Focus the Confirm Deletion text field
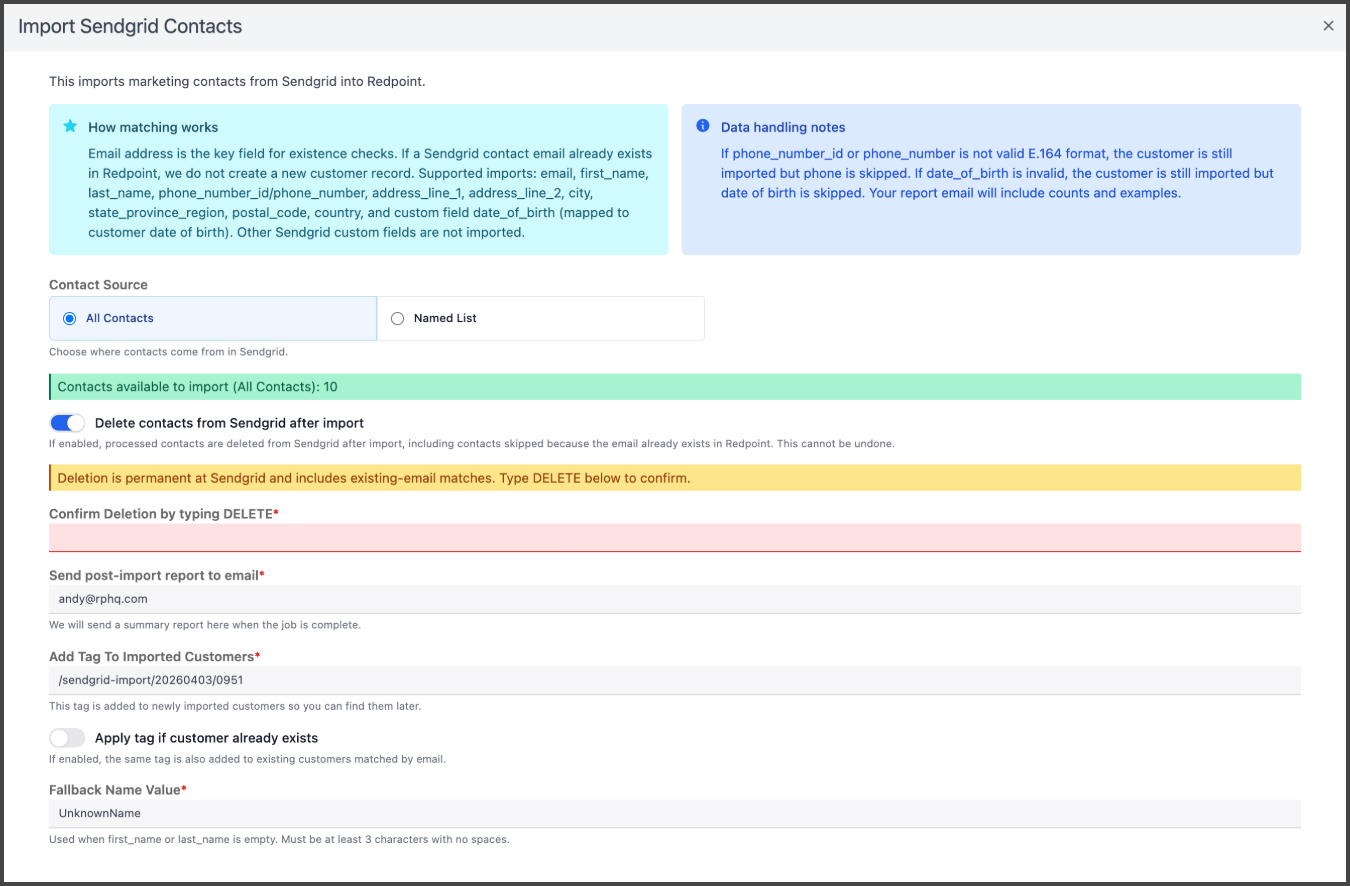Image resolution: width=1350 pixels, height=886 pixels. coord(674,537)
